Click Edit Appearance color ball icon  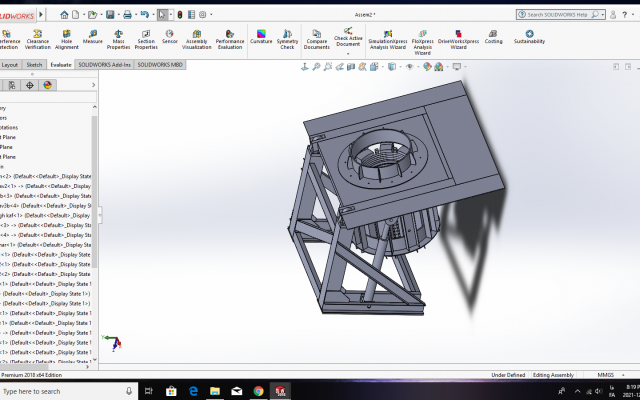427,67
